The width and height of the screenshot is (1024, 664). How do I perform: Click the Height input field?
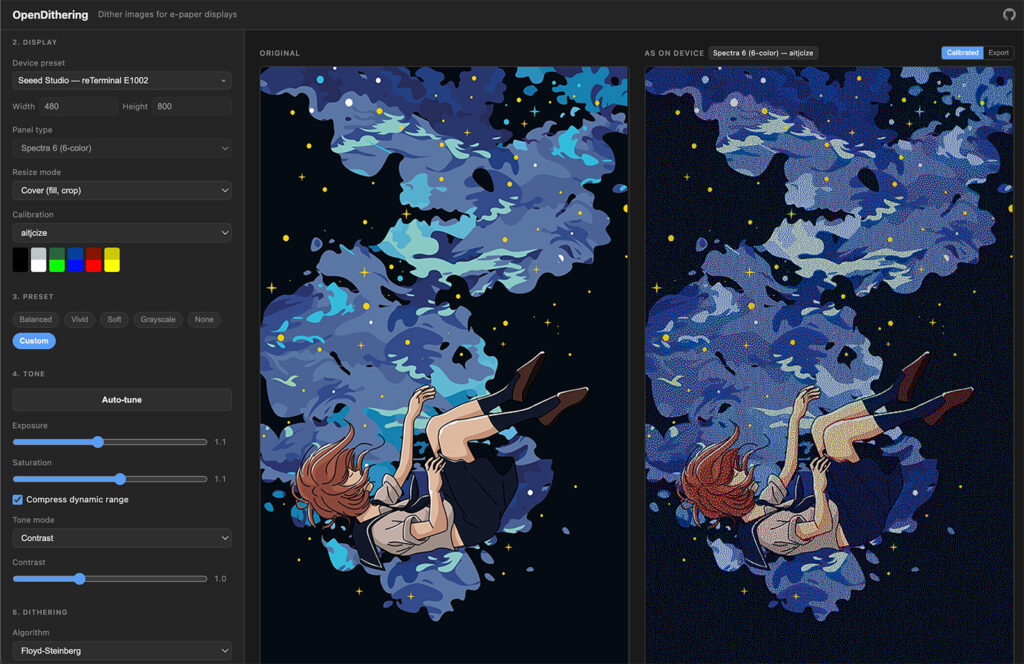[191, 106]
